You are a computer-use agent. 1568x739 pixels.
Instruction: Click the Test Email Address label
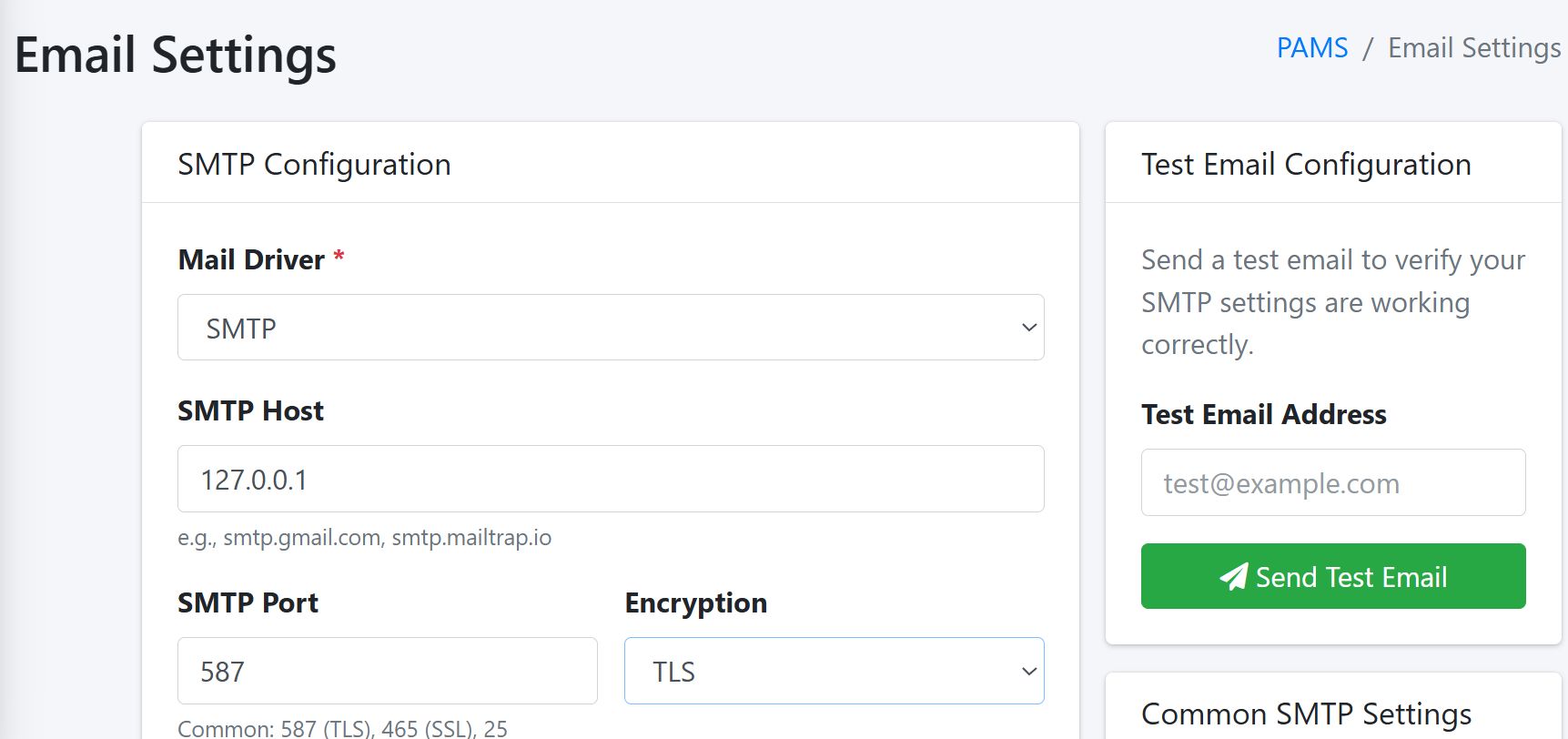click(1263, 415)
